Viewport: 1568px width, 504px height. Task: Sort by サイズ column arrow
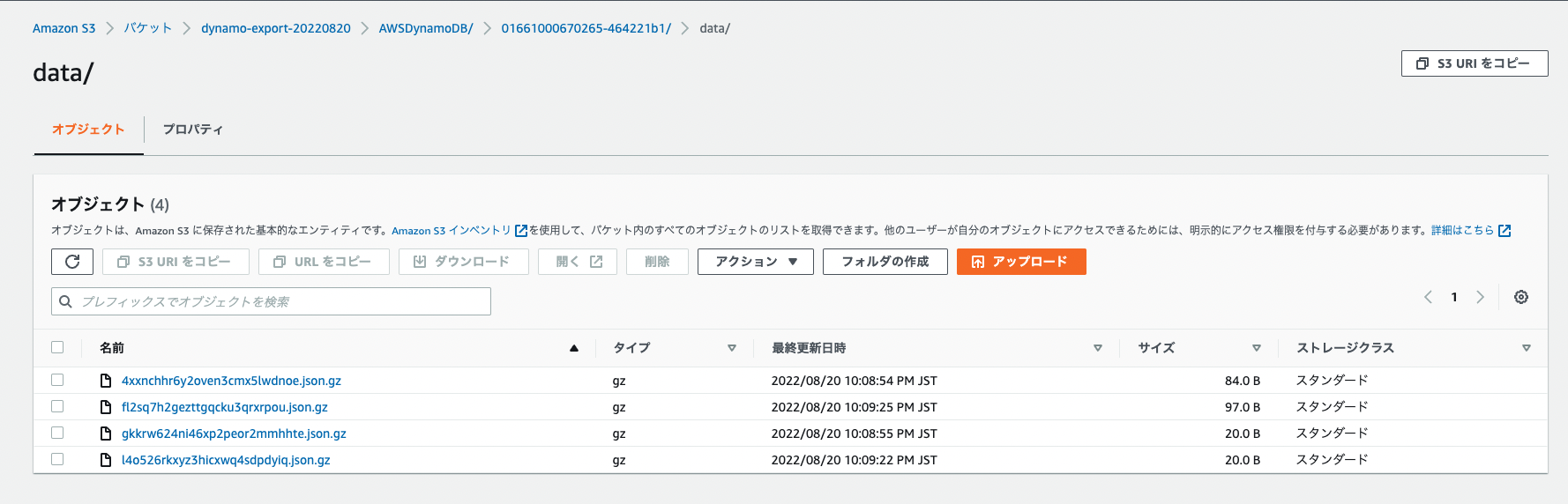[1257, 348]
